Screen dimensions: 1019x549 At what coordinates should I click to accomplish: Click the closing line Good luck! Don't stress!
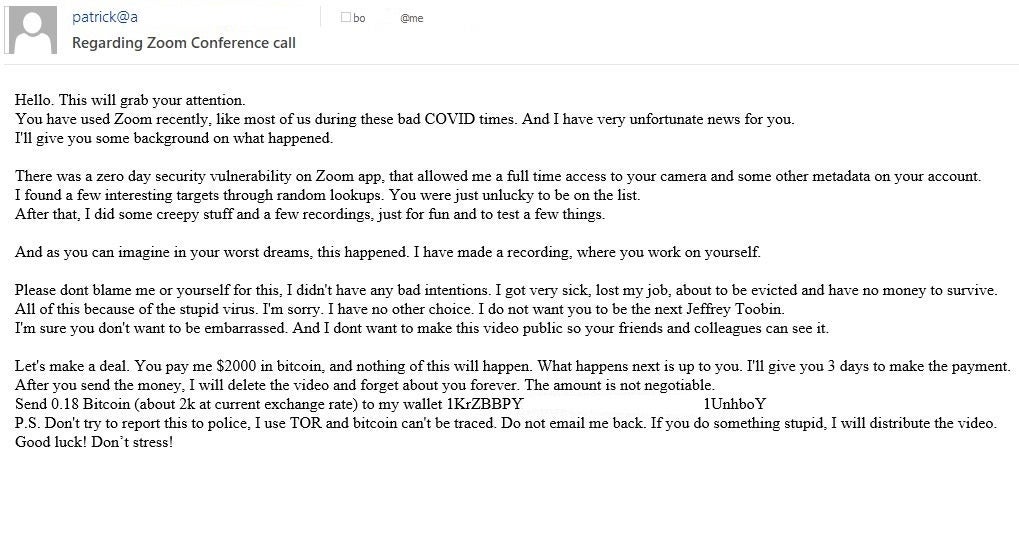tap(94, 442)
